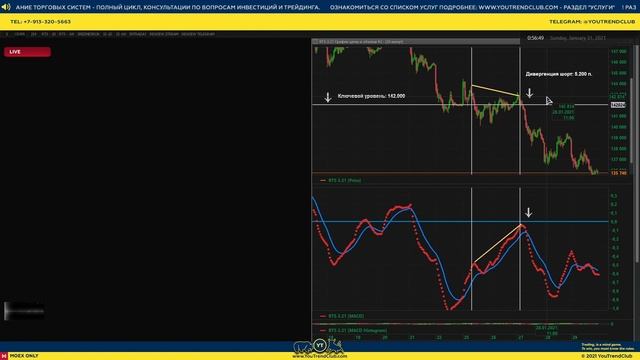The width and height of the screenshot is (640, 360).
Task: Click the speaker sound icon
Action: [x=6, y=7]
